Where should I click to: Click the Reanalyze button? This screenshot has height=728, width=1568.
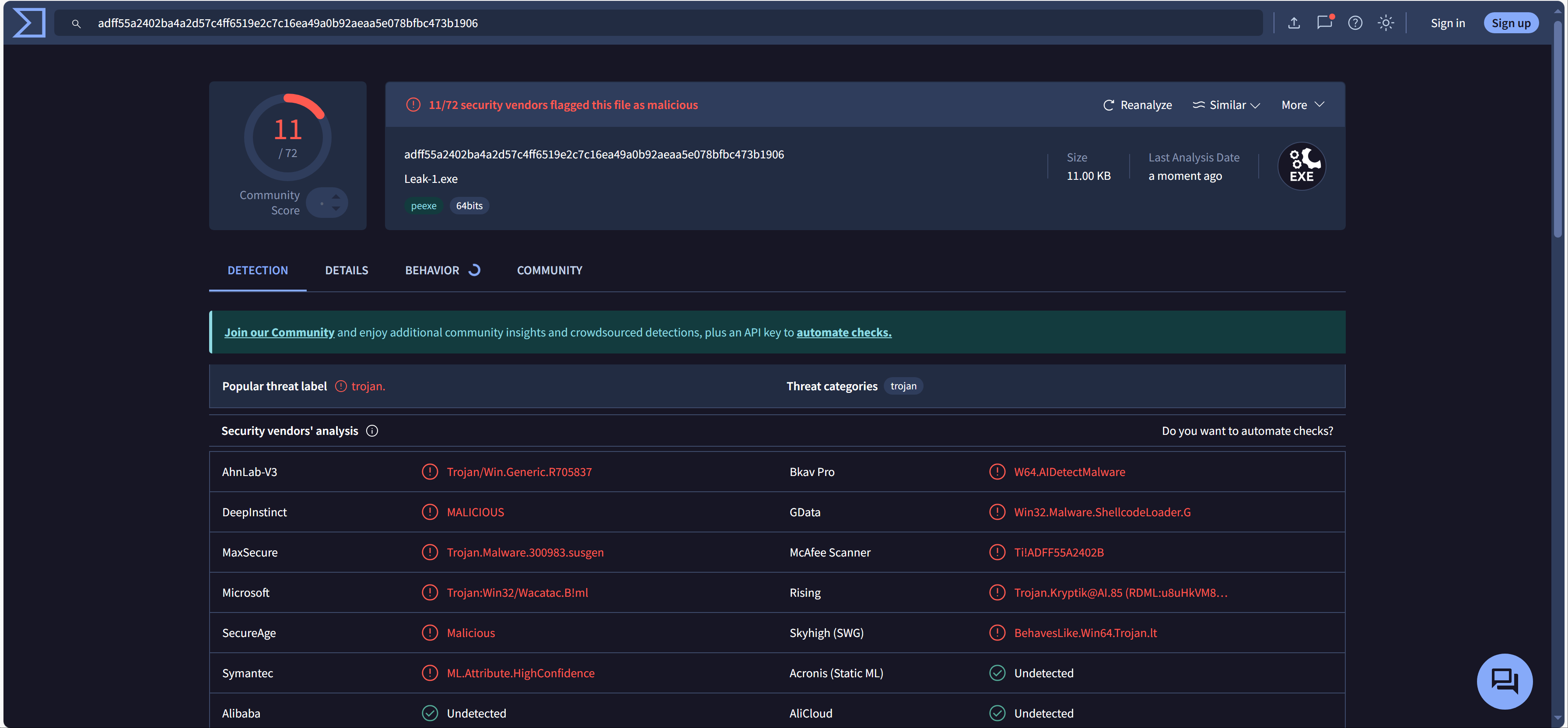click(1137, 105)
